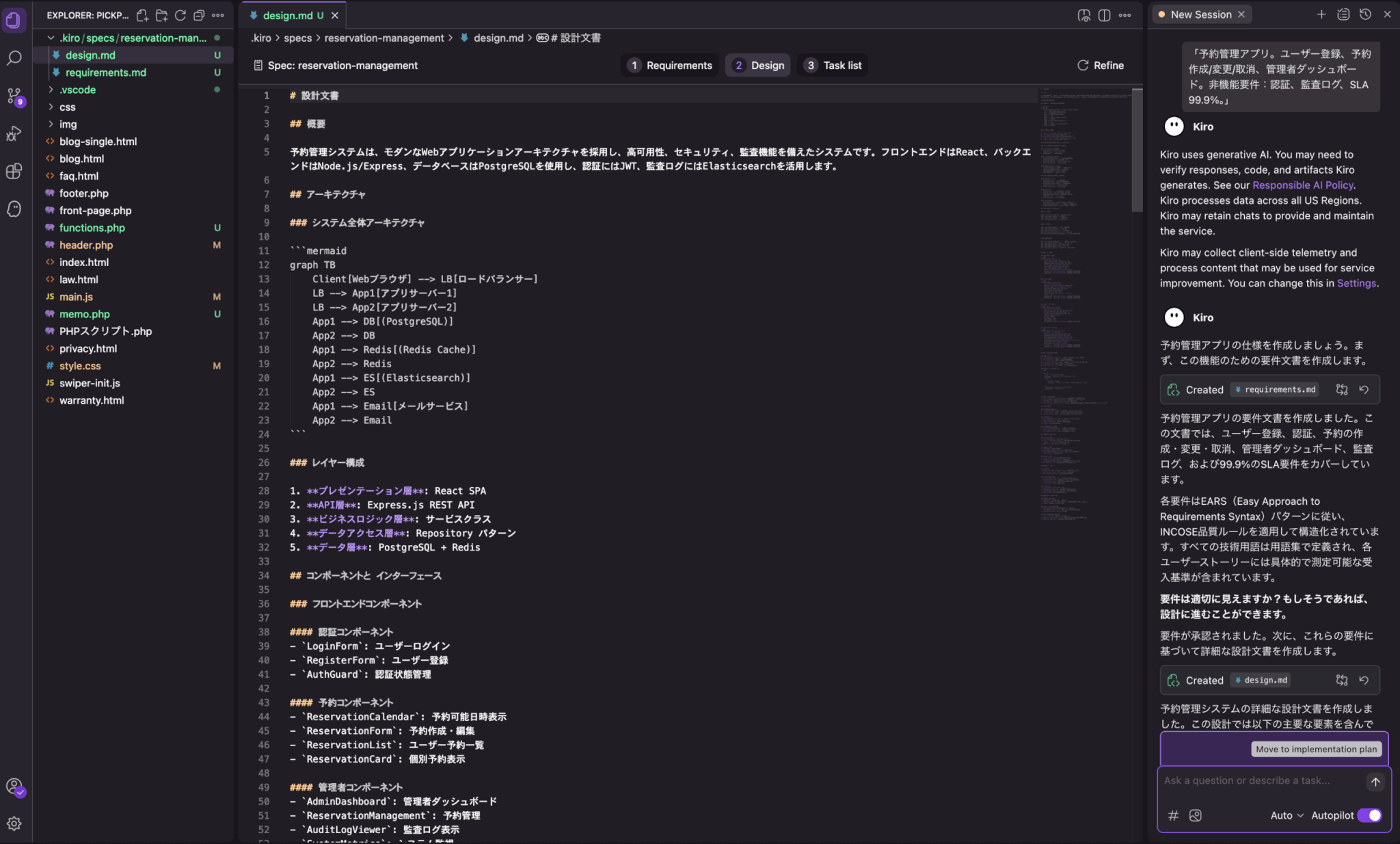The height and width of the screenshot is (844, 1400).
Task: Open the Responsible AI Policy link
Action: pyautogui.click(x=1302, y=185)
